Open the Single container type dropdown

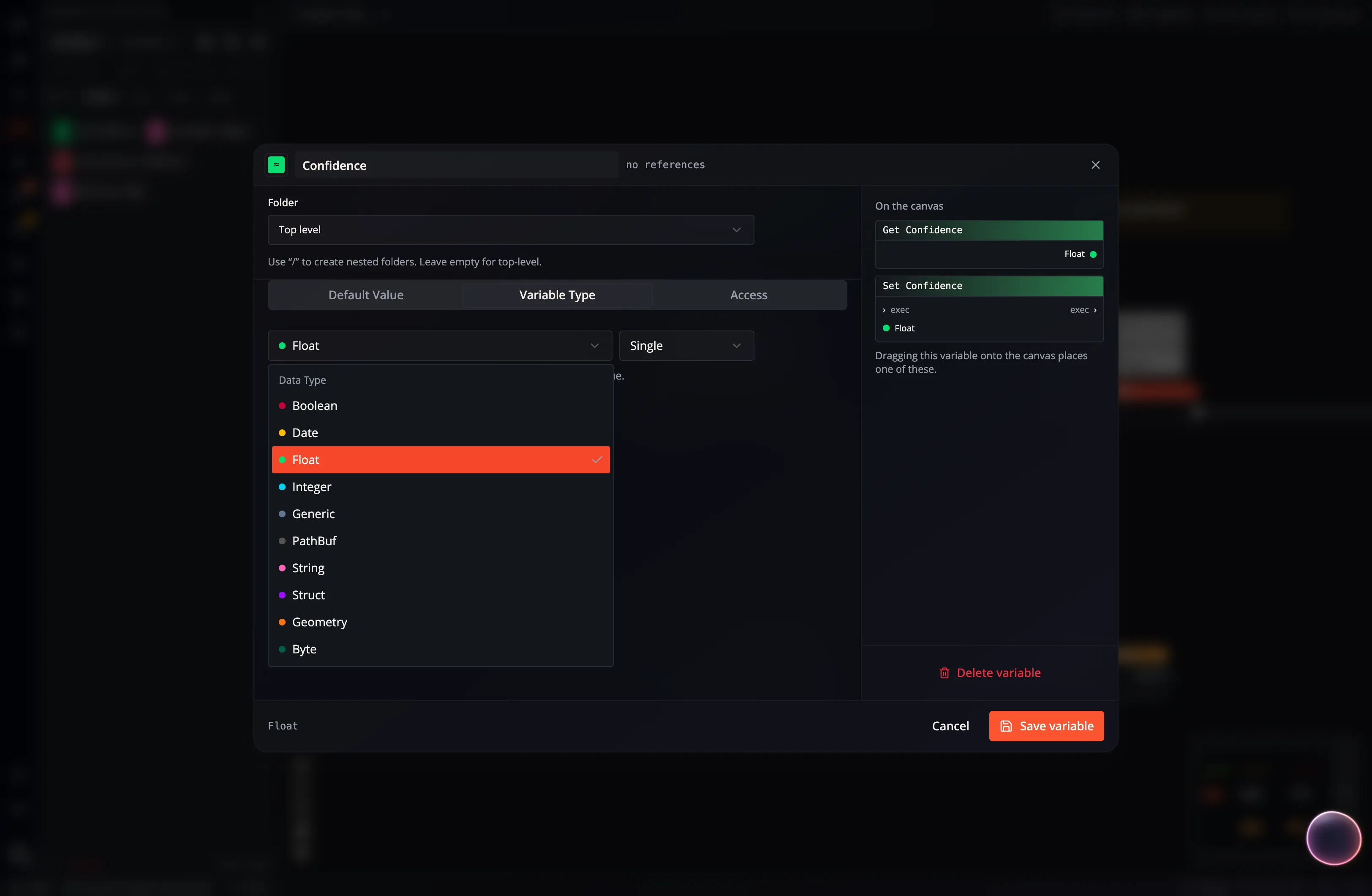click(686, 346)
